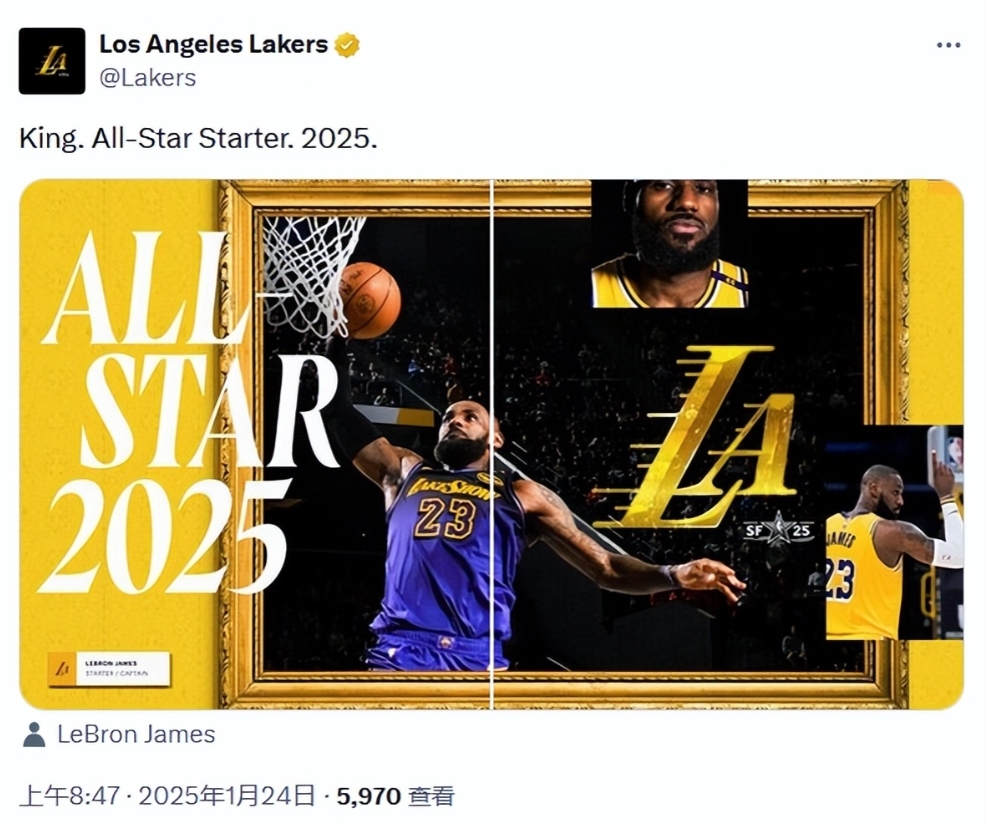Click the person tag icon
The height and width of the screenshot is (825, 985).
(34, 735)
